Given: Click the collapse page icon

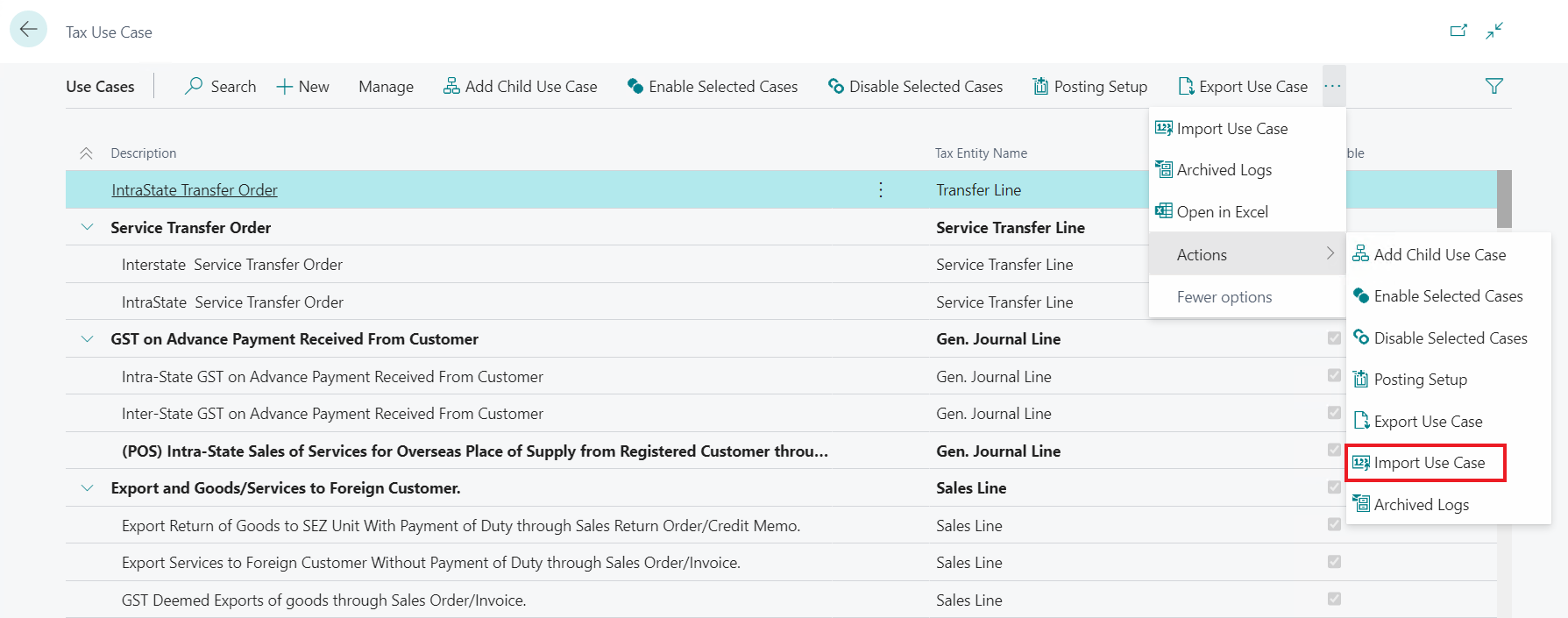Looking at the screenshot, I should coord(1494,31).
